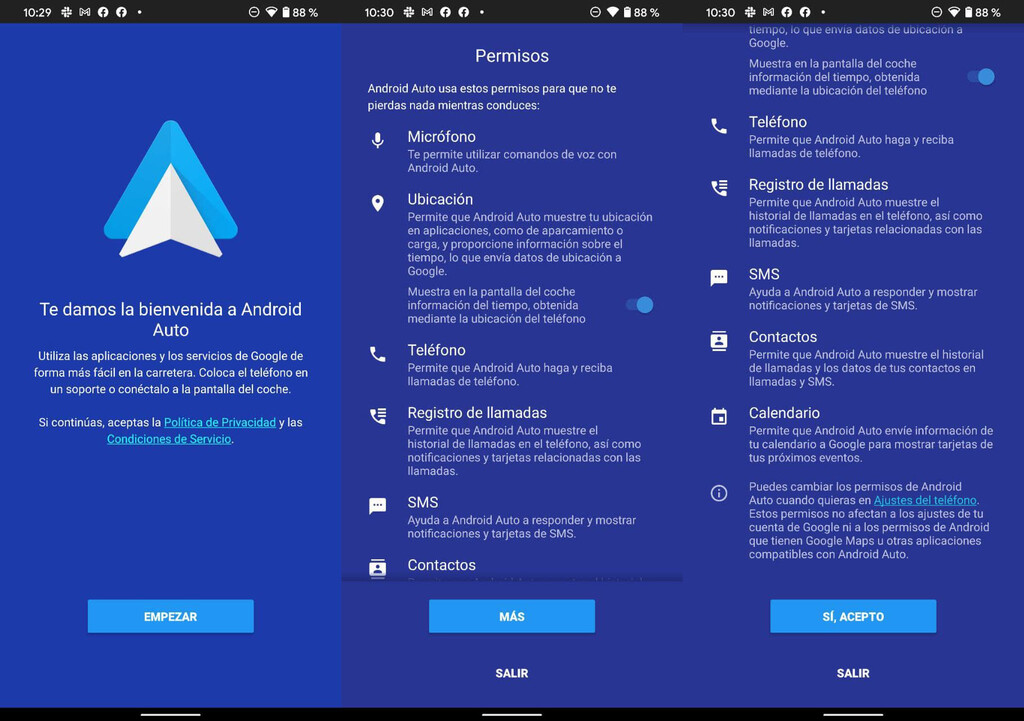Open the Política de Privacidad link
1024x721 pixels.
click(220, 423)
